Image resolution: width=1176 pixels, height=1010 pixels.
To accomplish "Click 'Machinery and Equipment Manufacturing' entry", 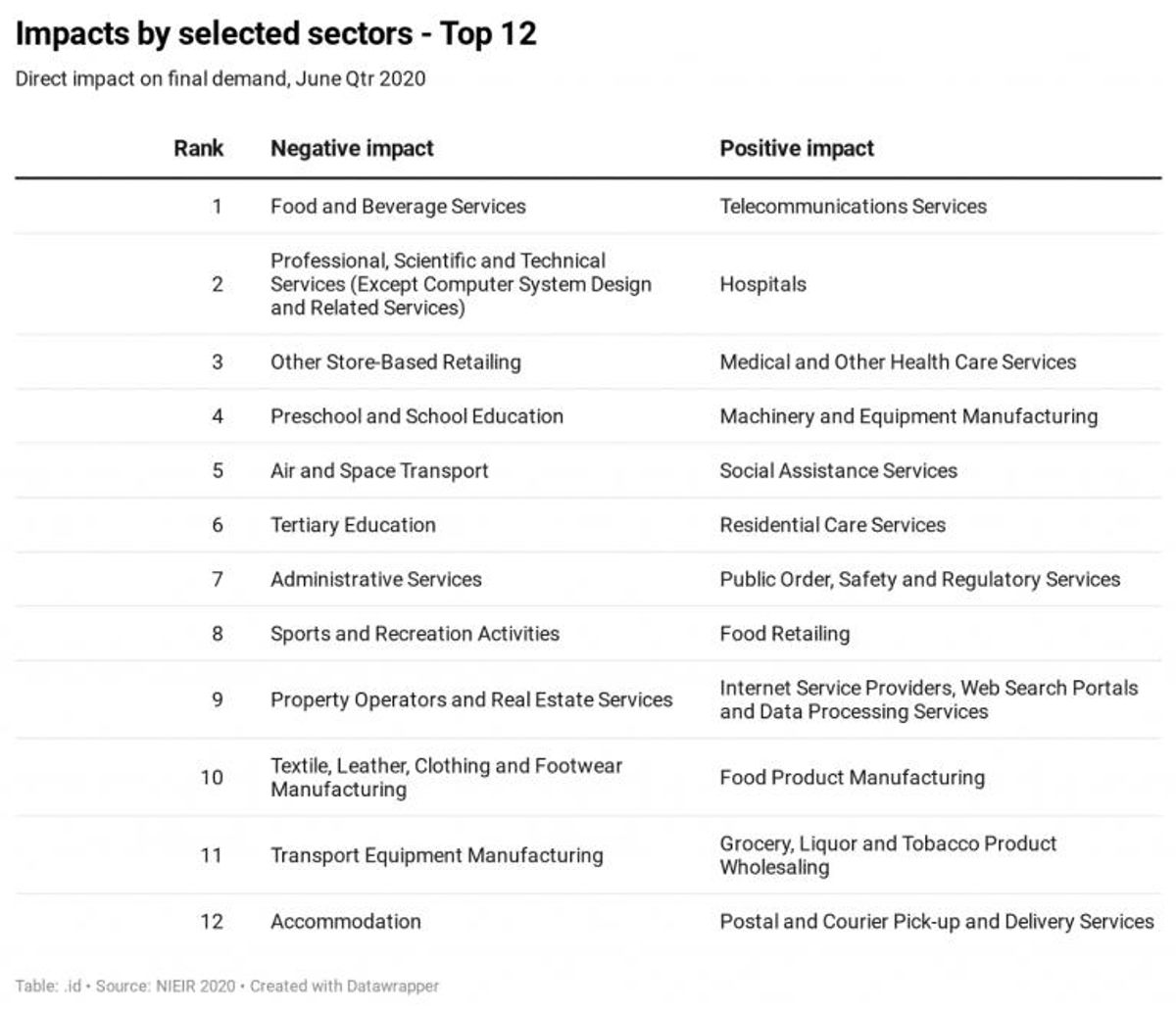I will 908,416.
